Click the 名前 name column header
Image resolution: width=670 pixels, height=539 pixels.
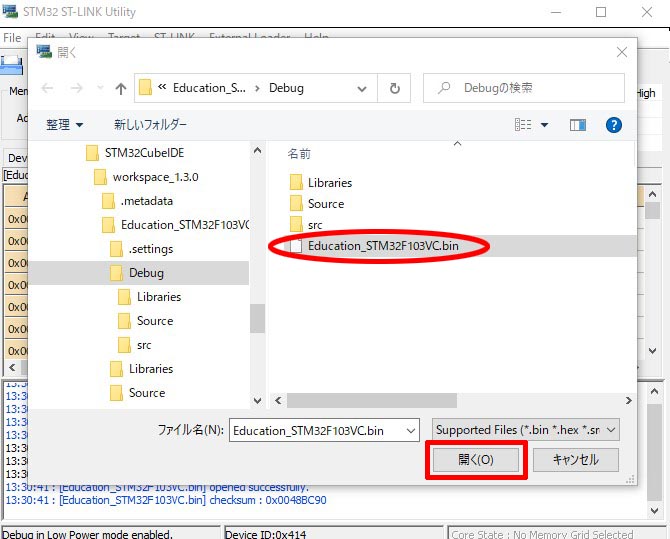coord(299,153)
